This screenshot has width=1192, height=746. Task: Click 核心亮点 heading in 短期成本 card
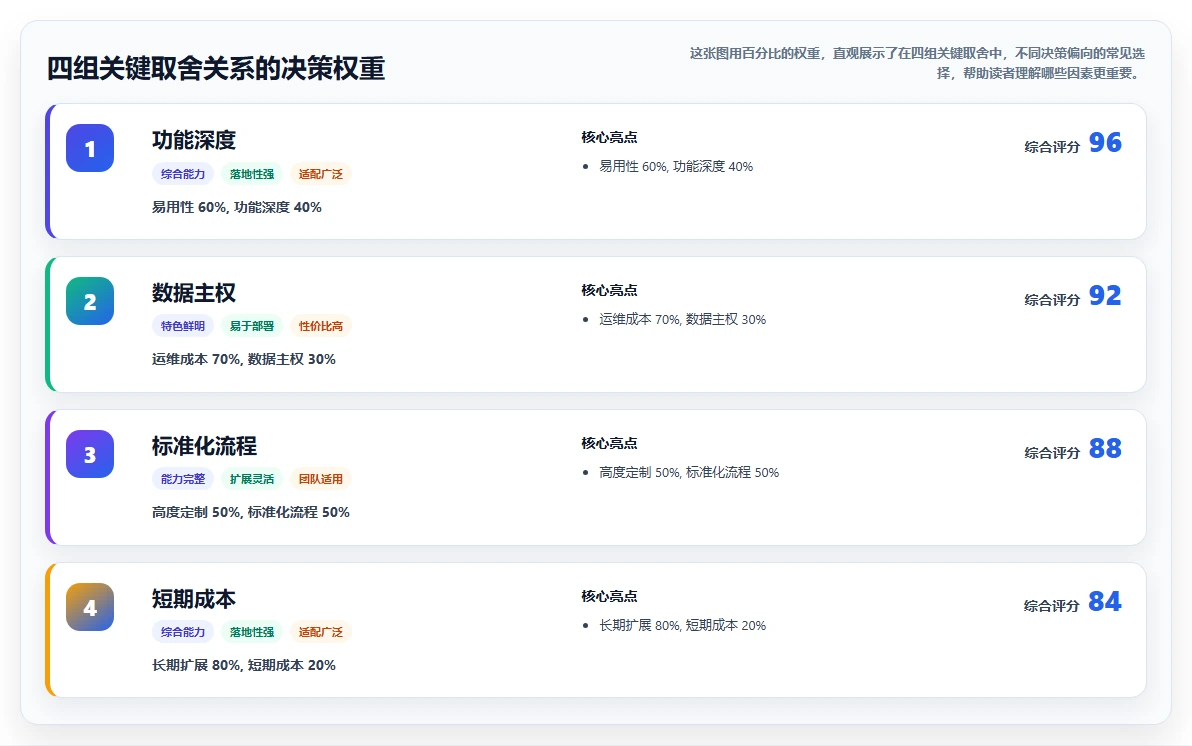click(609, 596)
